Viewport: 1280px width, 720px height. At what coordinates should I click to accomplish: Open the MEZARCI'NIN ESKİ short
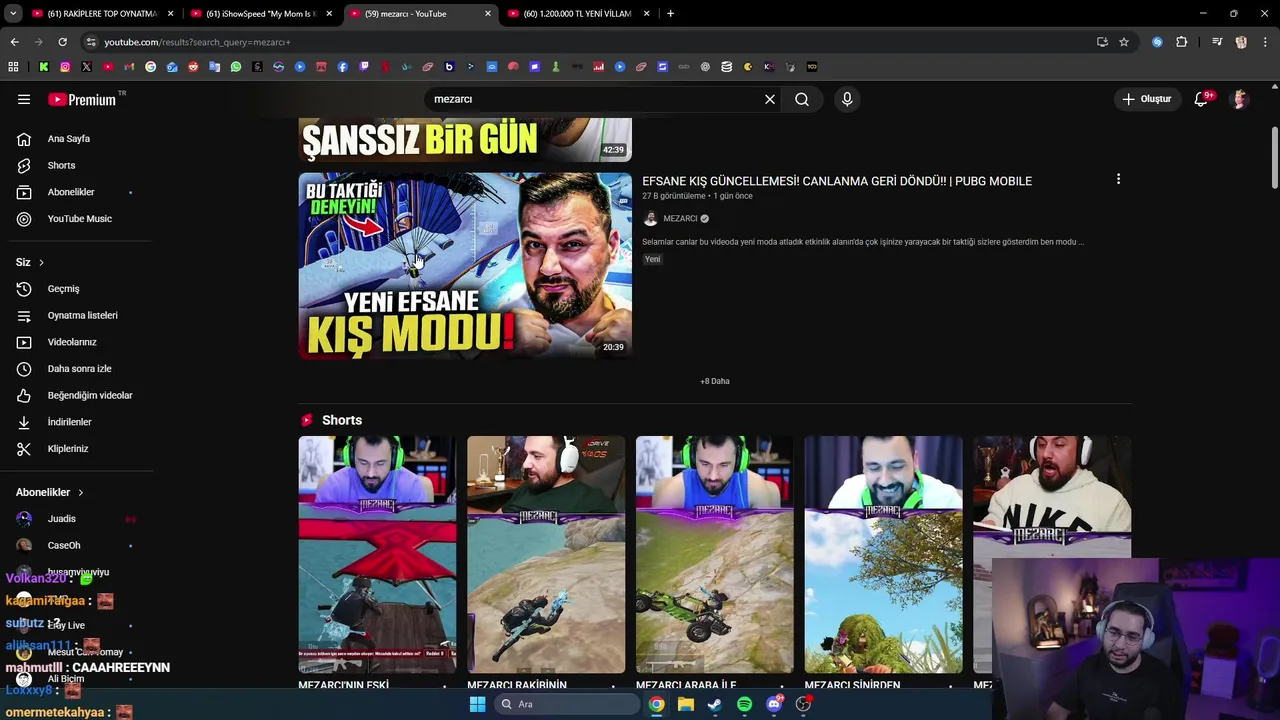(377, 555)
